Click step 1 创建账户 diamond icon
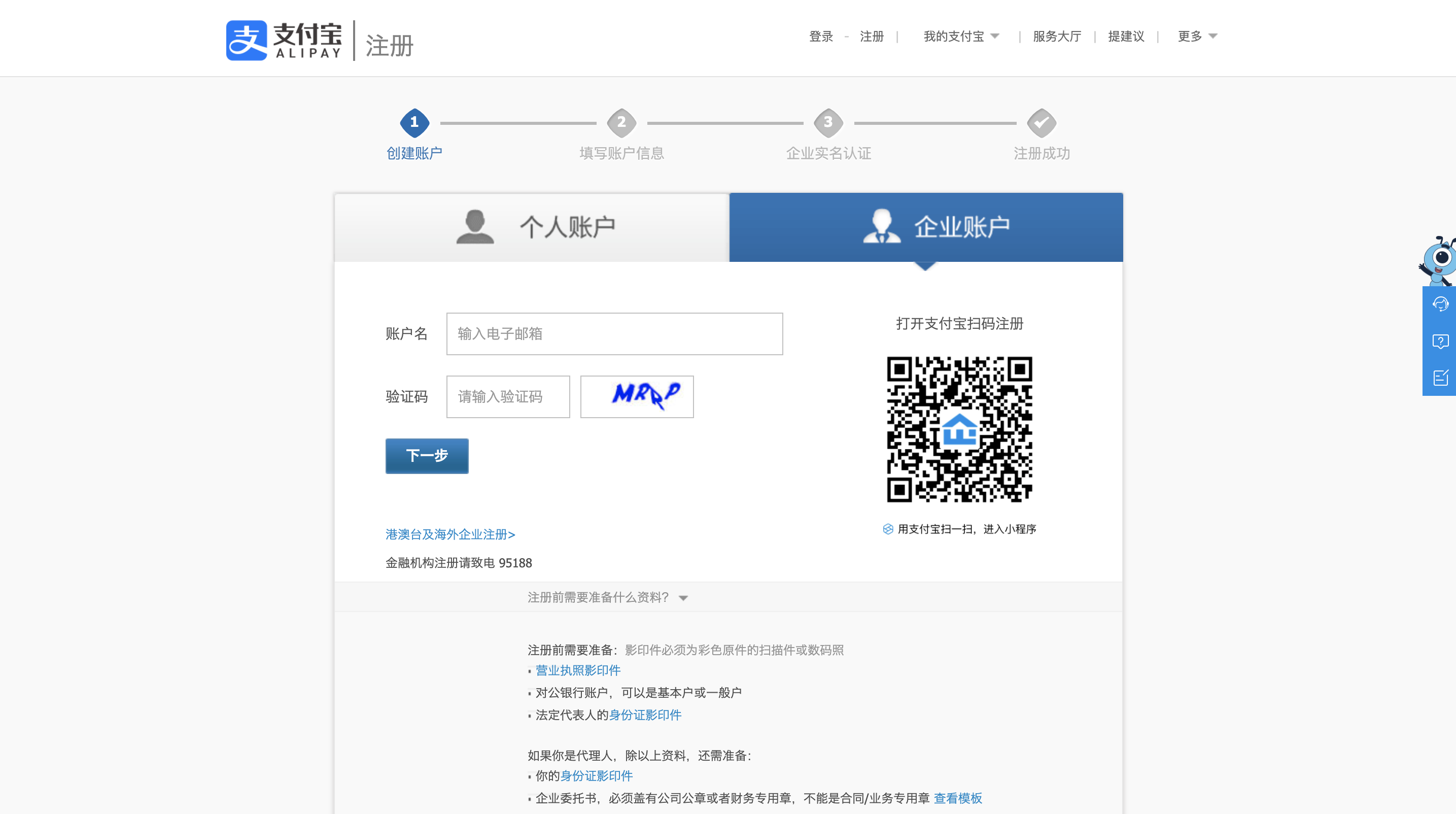This screenshot has width=1456, height=814. coord(414,122)
